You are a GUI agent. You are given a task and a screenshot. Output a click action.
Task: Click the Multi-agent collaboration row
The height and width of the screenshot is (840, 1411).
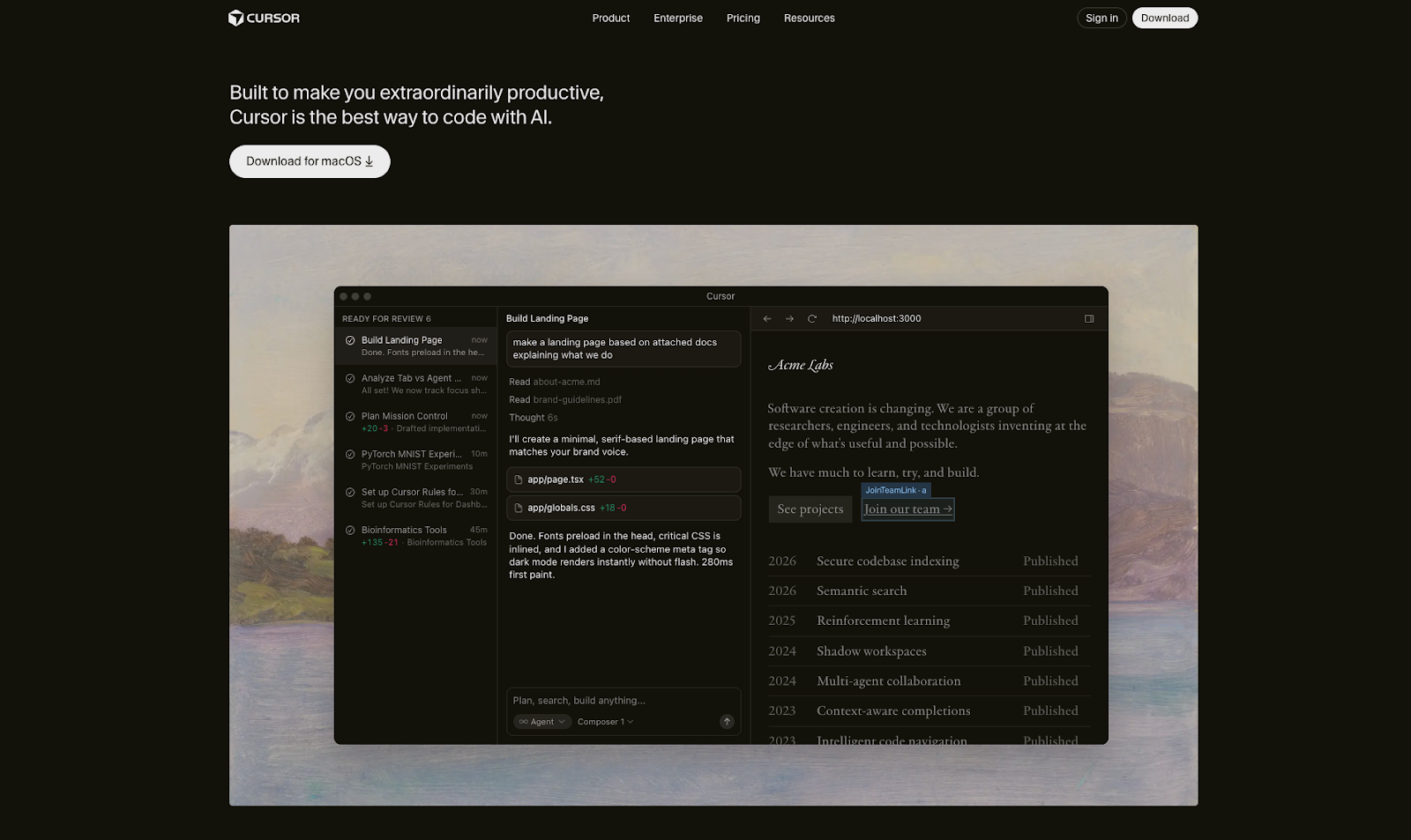[x=929, y=681]
